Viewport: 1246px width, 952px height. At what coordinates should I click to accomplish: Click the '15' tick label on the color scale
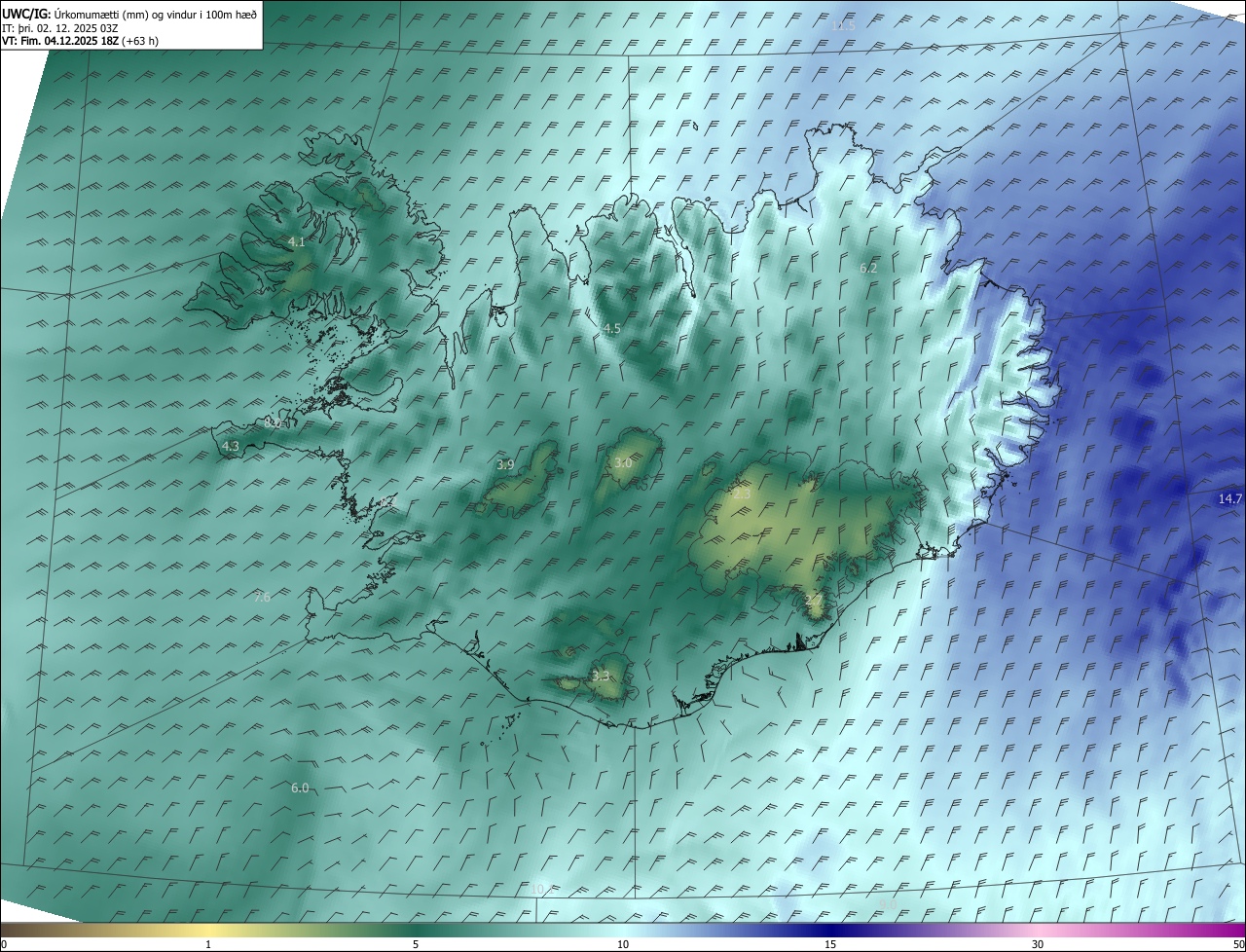click(x=830, y=944)
